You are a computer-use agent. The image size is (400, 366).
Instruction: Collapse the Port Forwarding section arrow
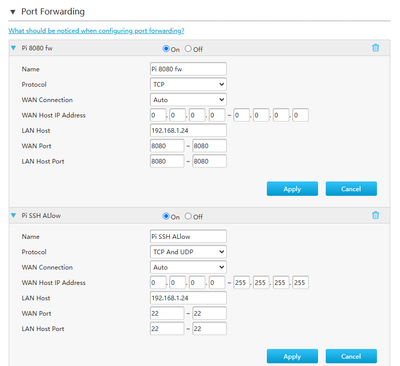point(13,12)
